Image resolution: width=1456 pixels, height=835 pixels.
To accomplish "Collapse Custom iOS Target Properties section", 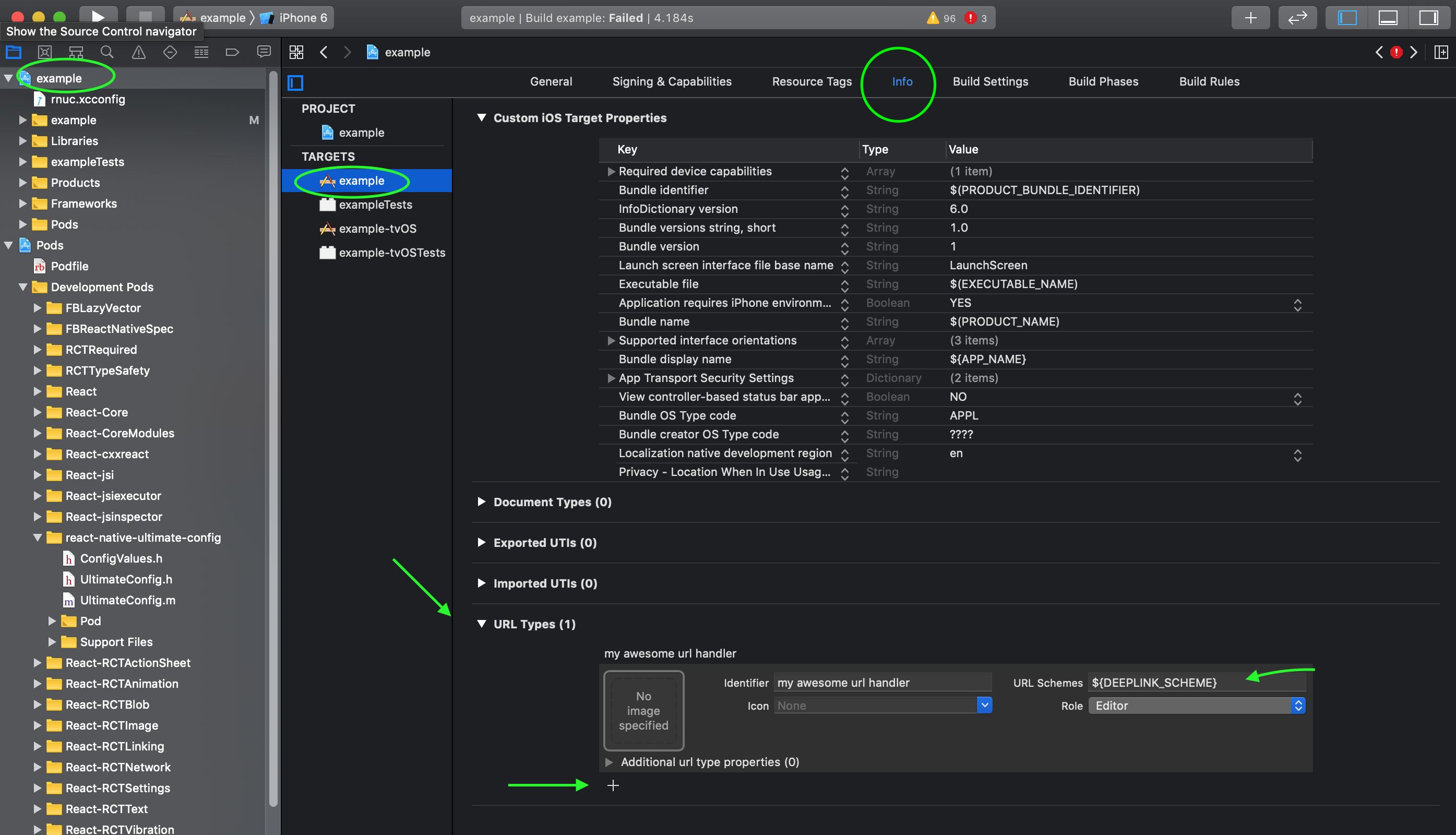I will pyautogui.click(x=482, y=117).
